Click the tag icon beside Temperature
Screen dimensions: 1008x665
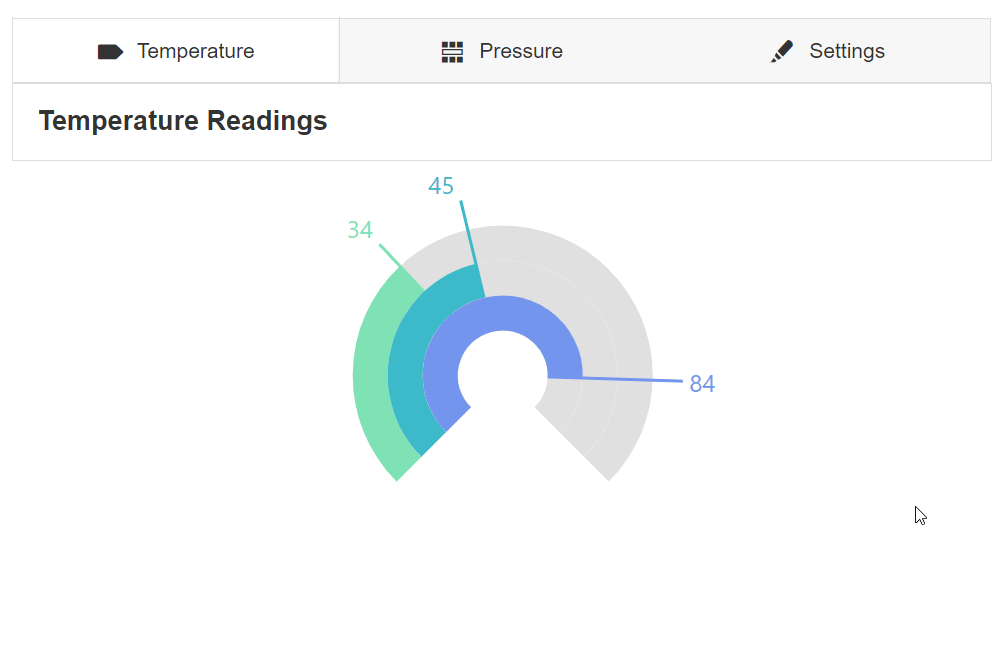click(110, 52)
